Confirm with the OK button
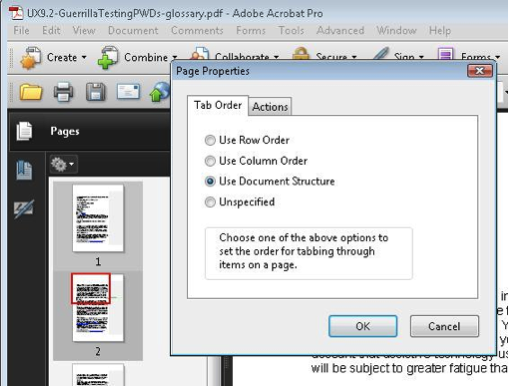The width and height of the screenshot is (509, 387). [x=363, y=326]
